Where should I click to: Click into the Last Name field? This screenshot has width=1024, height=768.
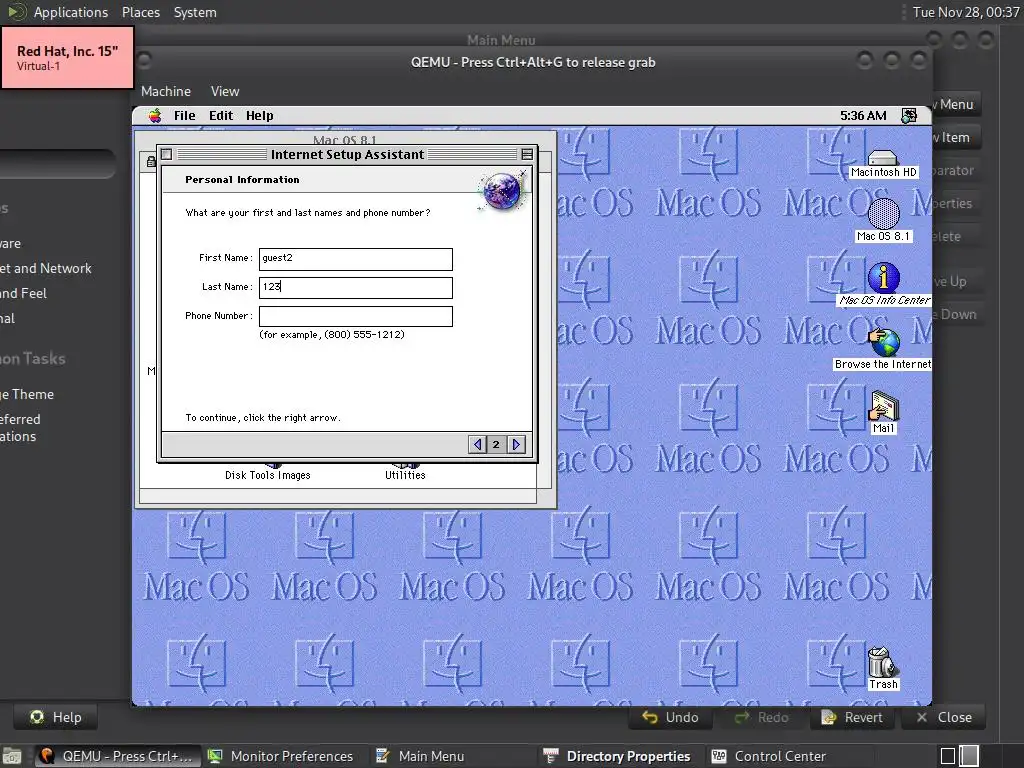pyautogui.click(x=355, y=287)
